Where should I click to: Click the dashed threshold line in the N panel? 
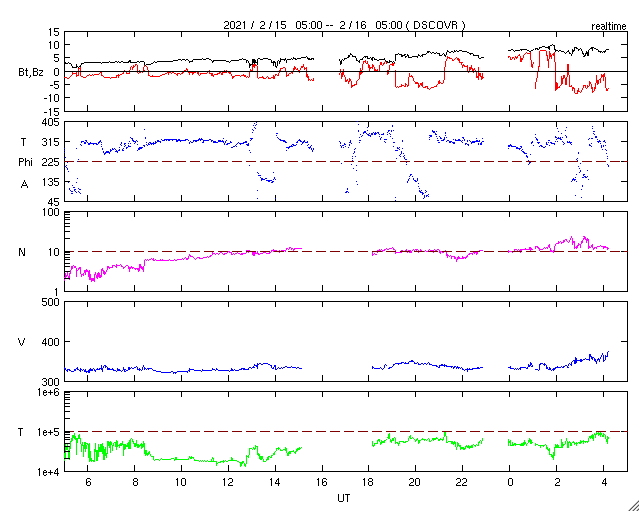345,252
